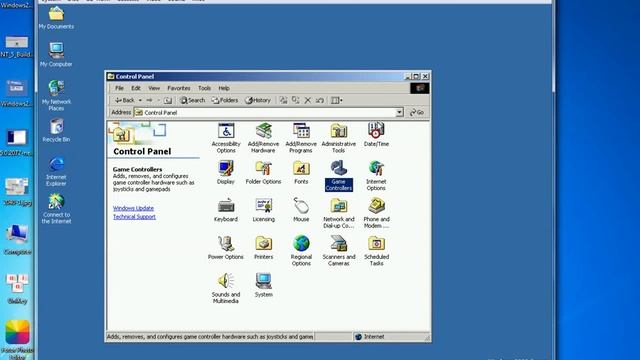
Task: Select the Computer icon on host desktop
Action: click(17, 240)
